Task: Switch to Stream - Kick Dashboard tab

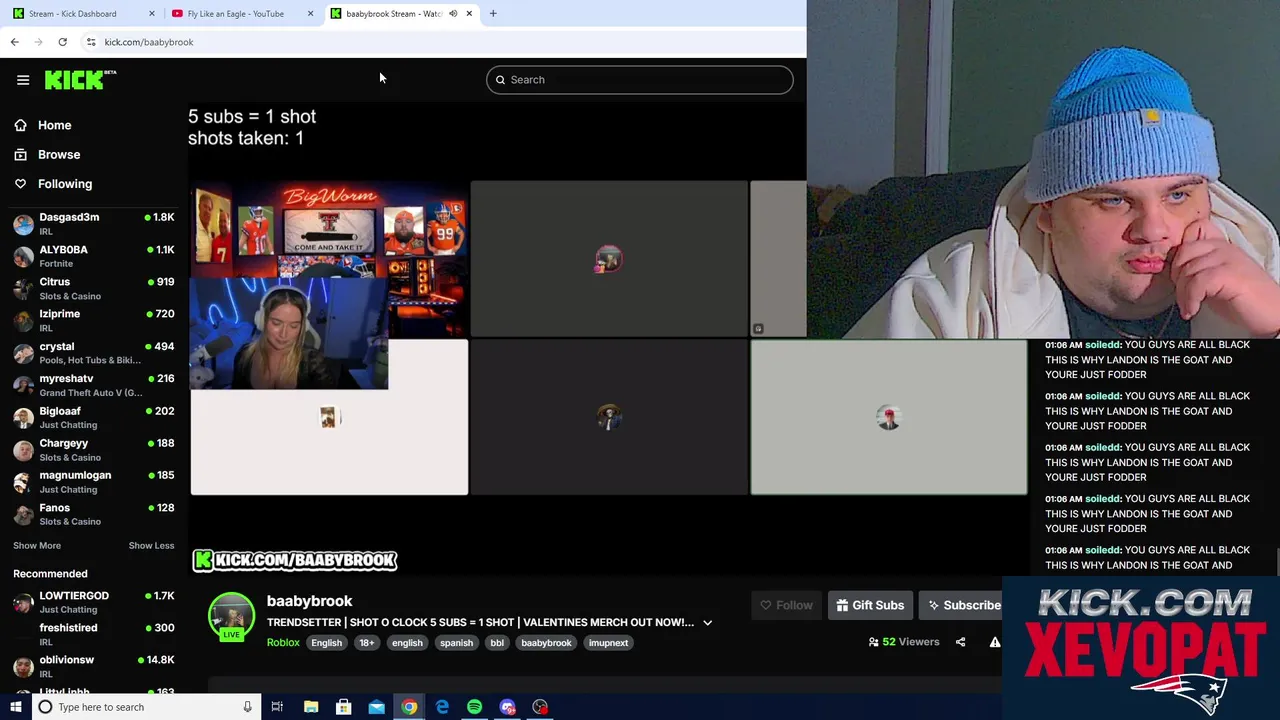Action: pyautogui.click(x=84, y=14)
